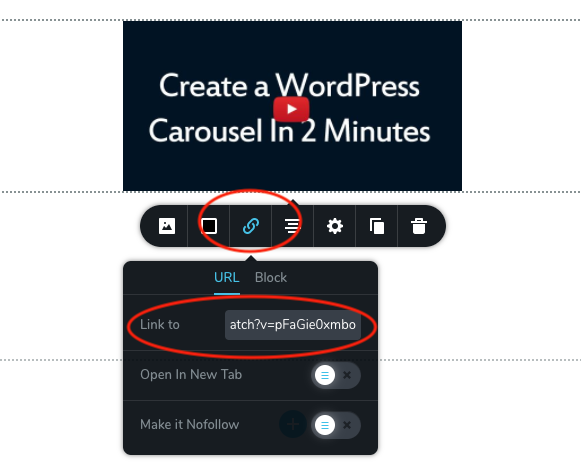The height and width of the screenshot is (471, 581).
Task: Click the Link to label
Action: [160, 325]
